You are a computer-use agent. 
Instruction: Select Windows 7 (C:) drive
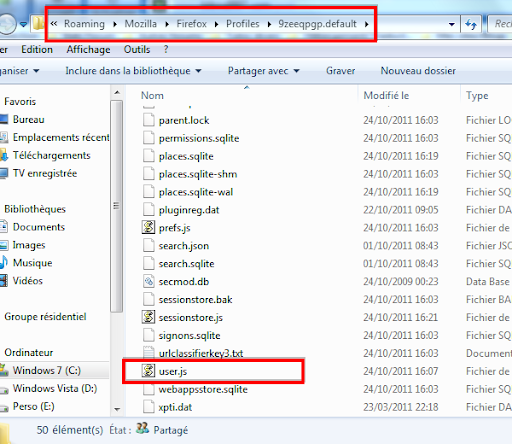tap(47, 370)
